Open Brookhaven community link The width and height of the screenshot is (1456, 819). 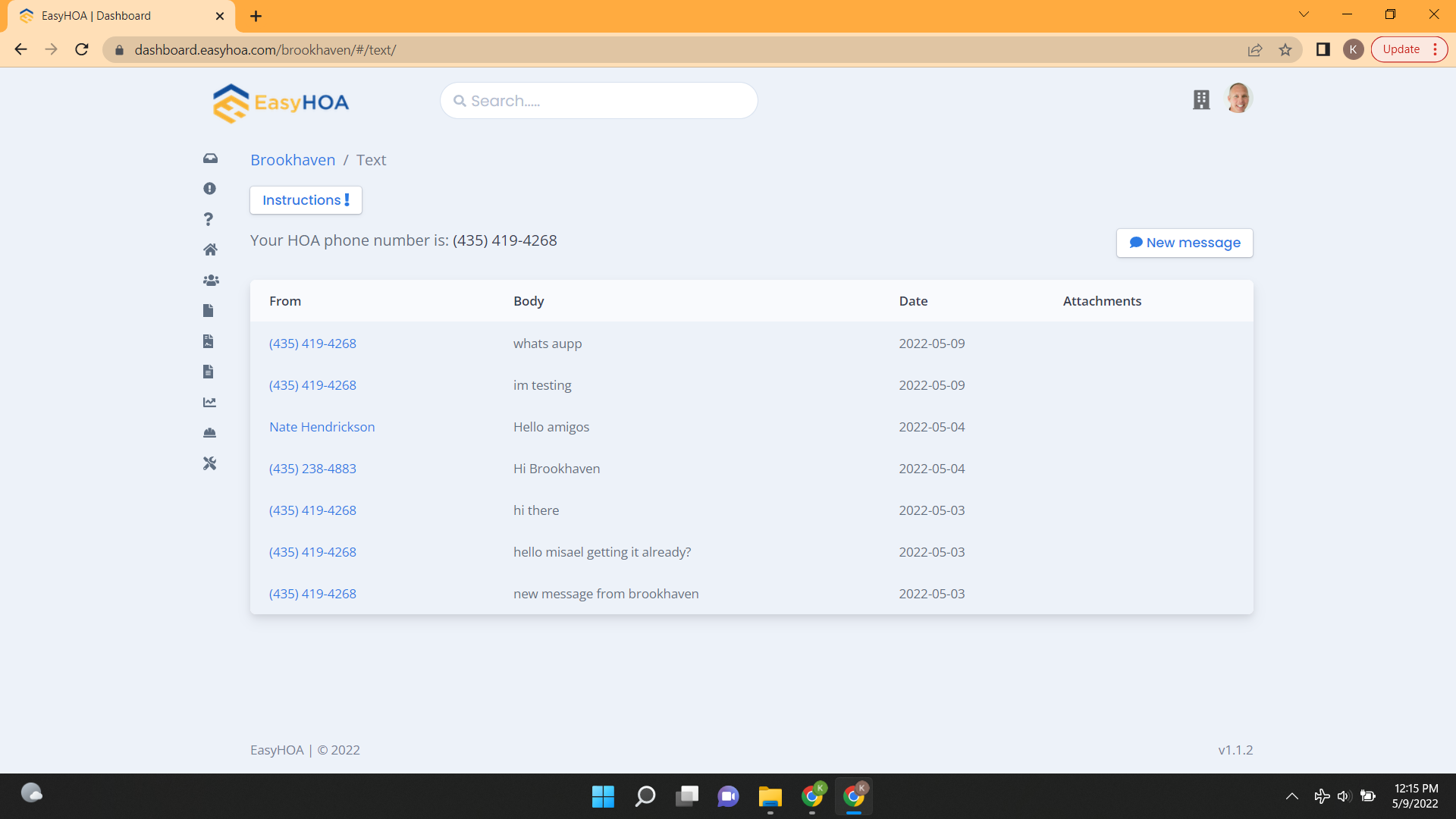[x=292, y=160]
